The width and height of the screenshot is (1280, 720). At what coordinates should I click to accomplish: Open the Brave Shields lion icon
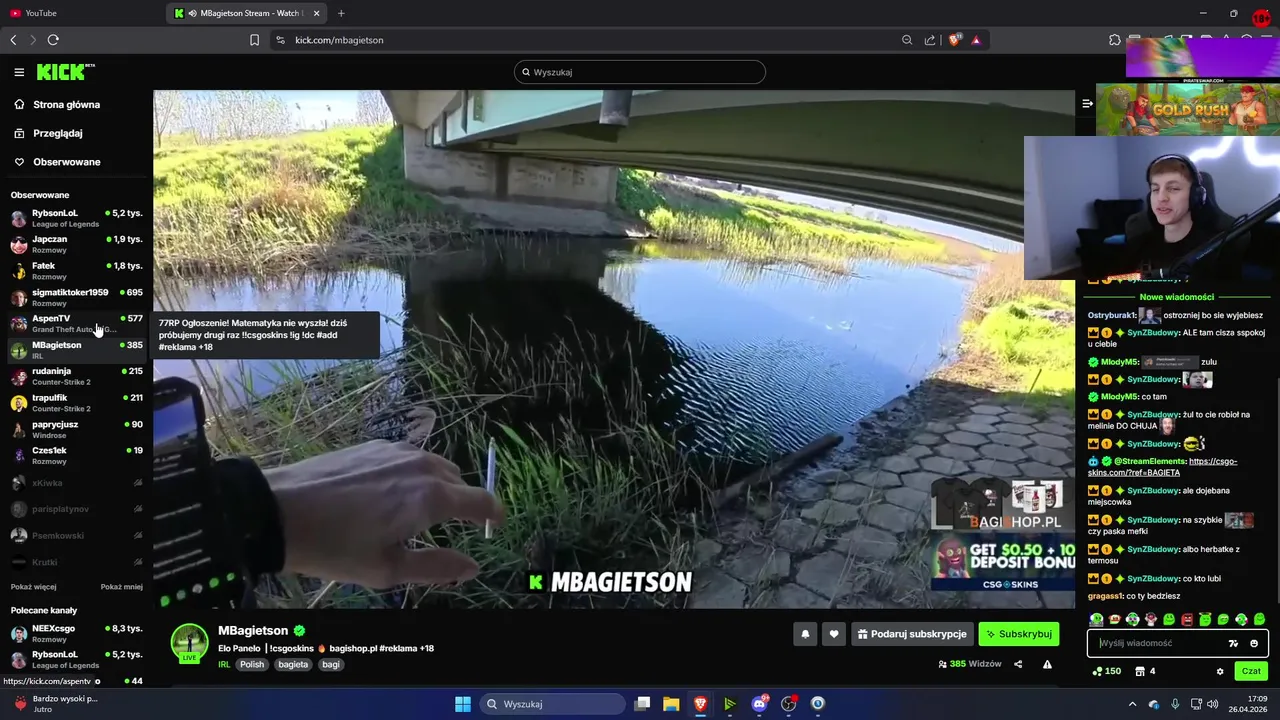click(955, 40)
